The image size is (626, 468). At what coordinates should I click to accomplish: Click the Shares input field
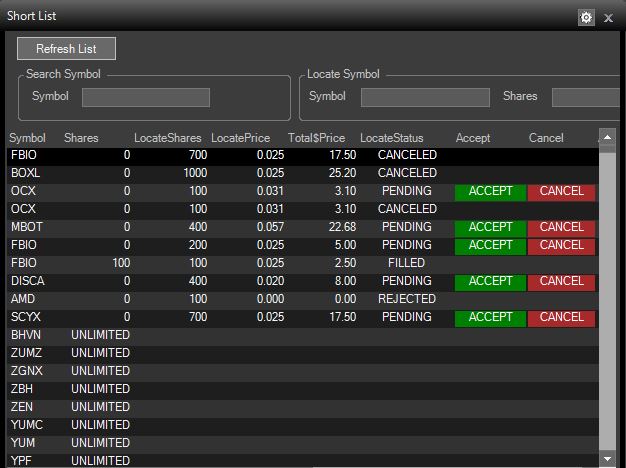587,97
